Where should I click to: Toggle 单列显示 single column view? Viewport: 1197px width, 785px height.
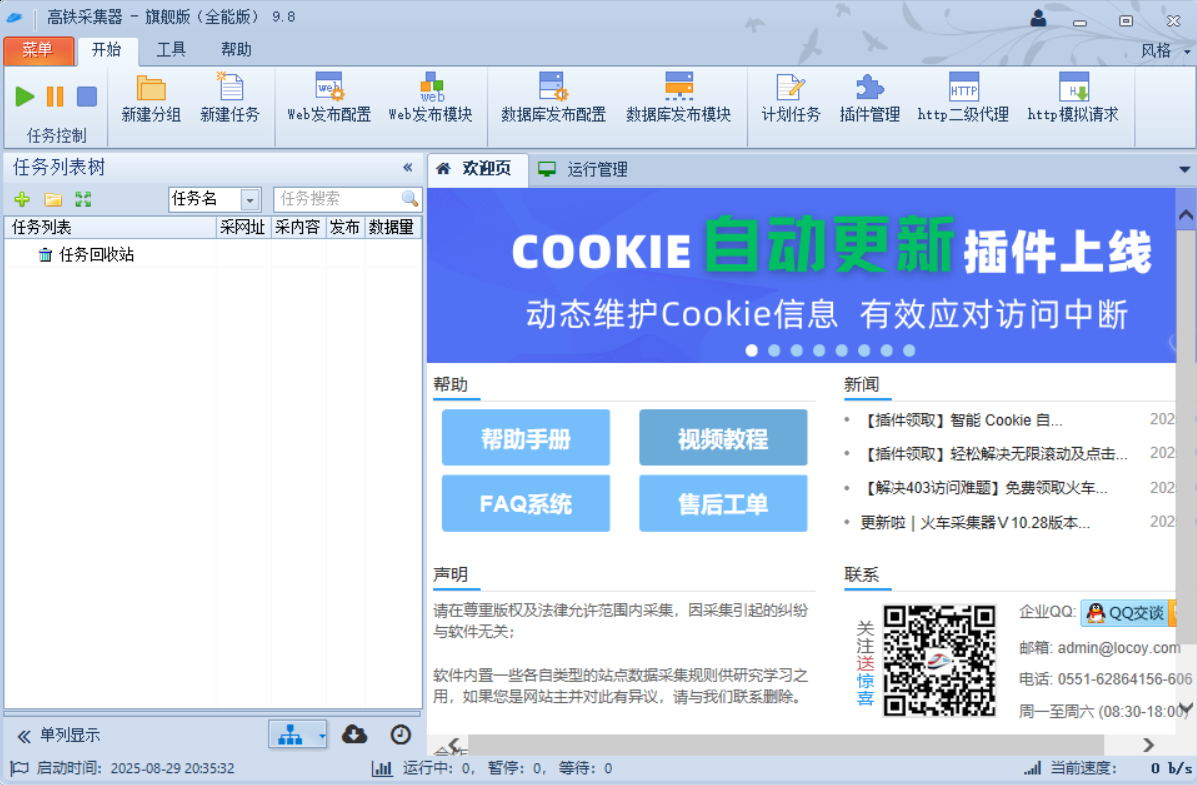pyautogui.click(x=59, y=735)
